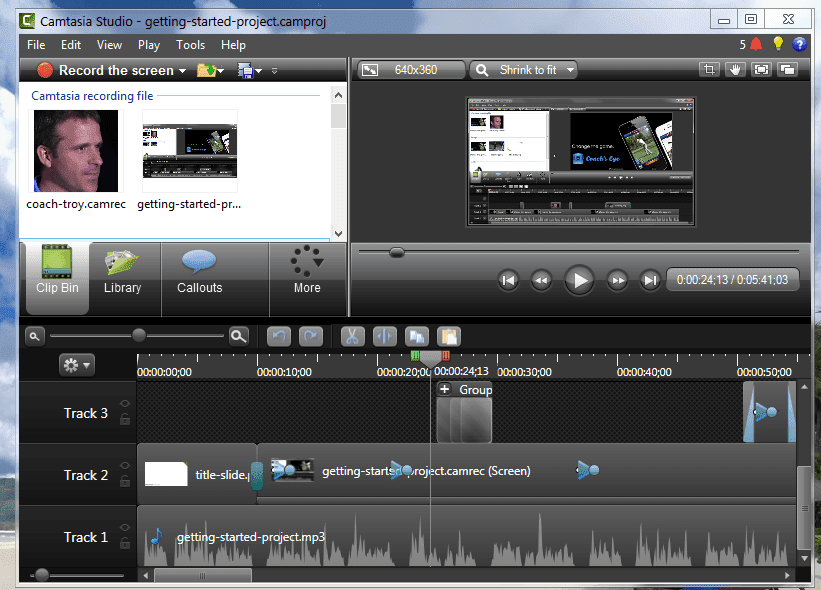821x590 pixels.
Task: Click the detach preview window icon
Action: pos(787,70)
